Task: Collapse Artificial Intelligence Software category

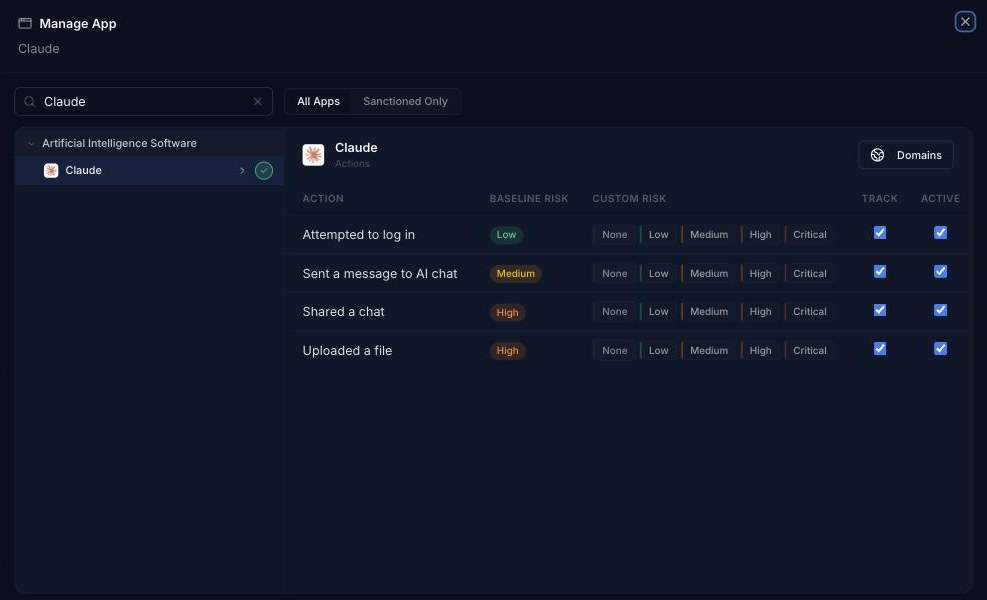Action: (31, 144)
